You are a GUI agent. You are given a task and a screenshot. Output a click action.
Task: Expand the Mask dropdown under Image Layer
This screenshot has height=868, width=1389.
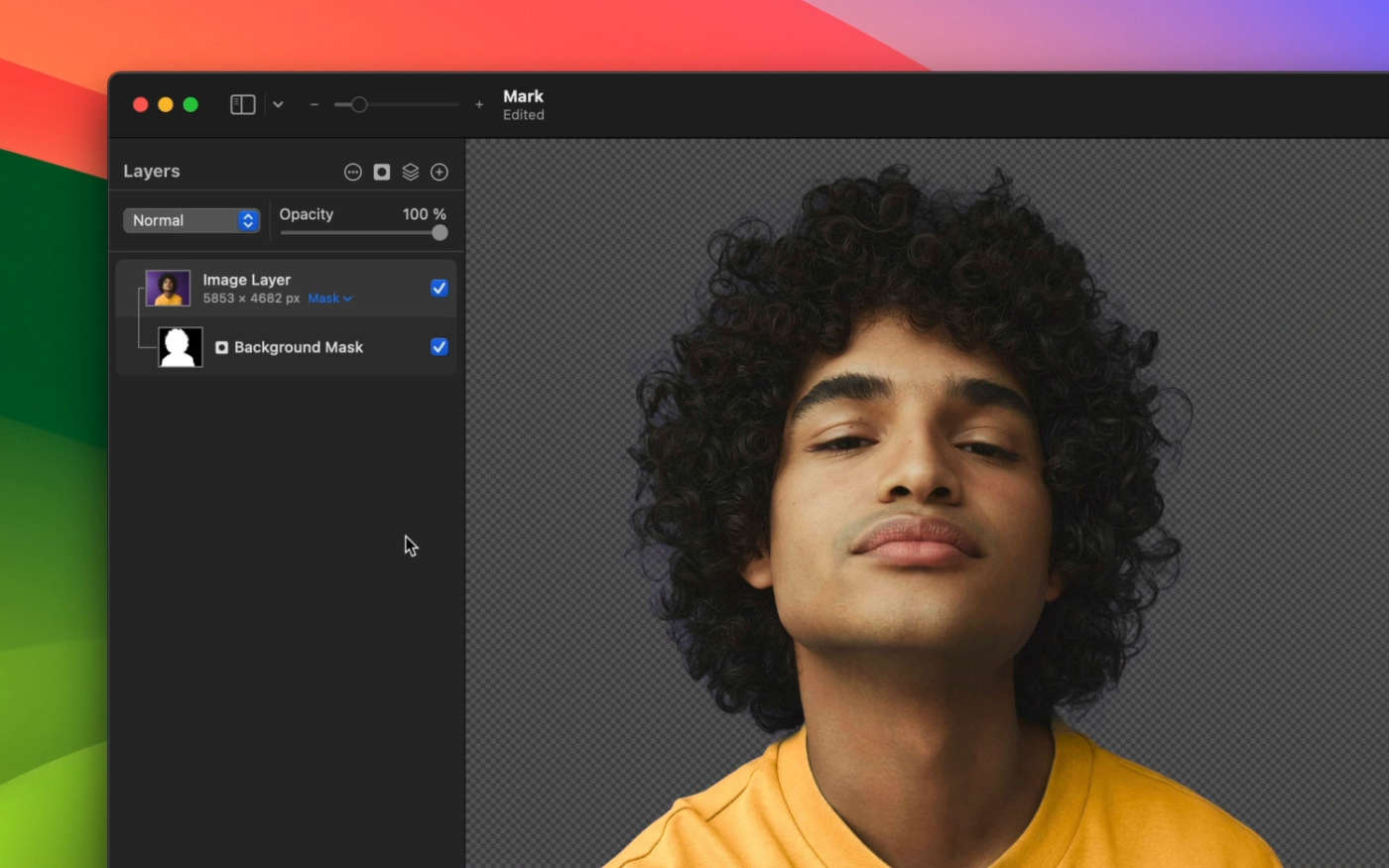pos(329,299)
